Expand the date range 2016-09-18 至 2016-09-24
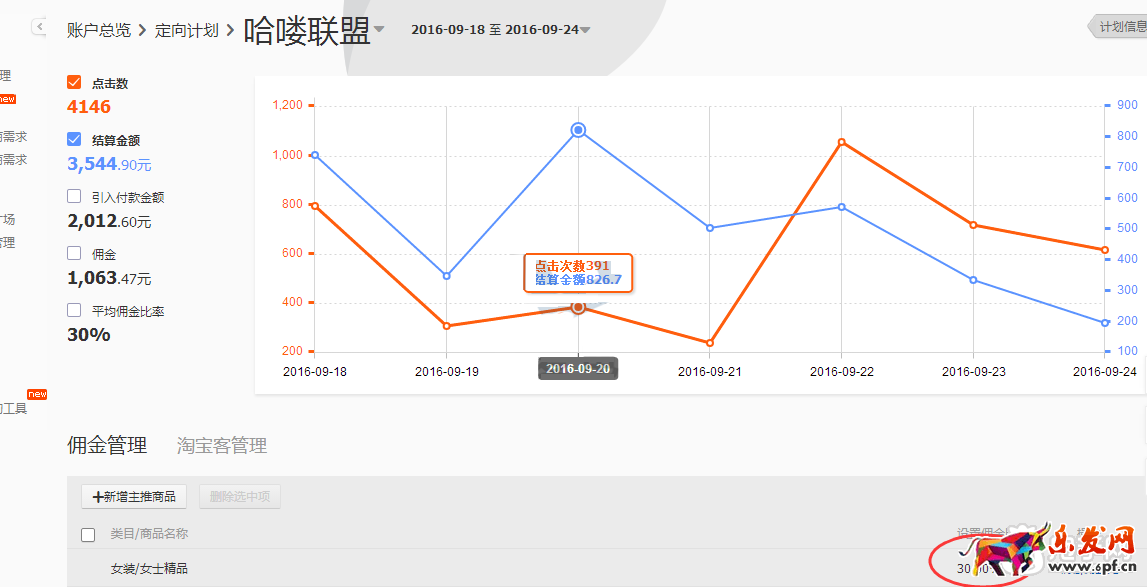This screenshot has height=587, width=1147. coord(585,30)
